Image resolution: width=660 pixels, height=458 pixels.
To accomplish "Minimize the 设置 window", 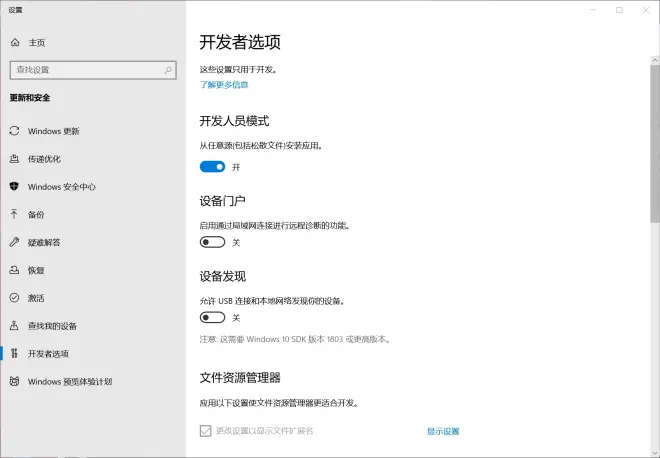I will 593,10.
